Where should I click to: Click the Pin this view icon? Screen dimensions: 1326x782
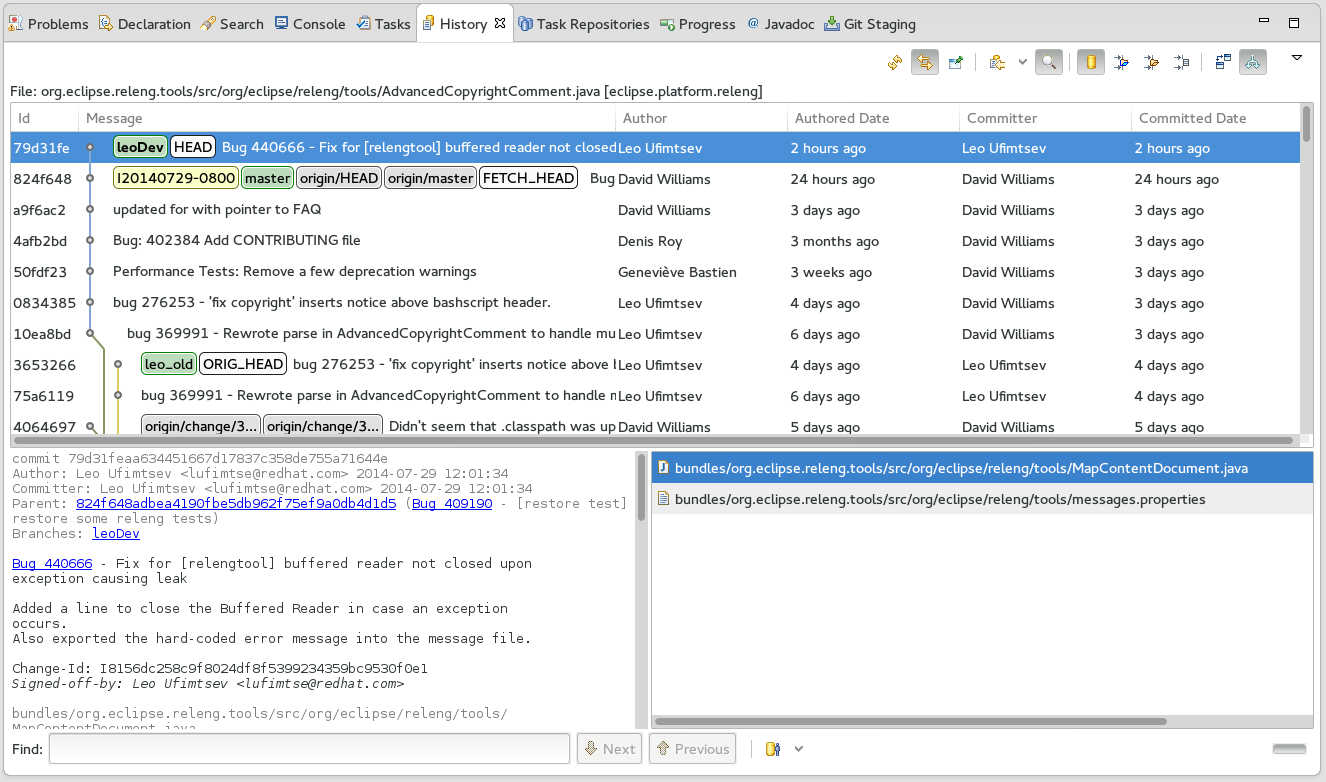[x=956, y=63]
